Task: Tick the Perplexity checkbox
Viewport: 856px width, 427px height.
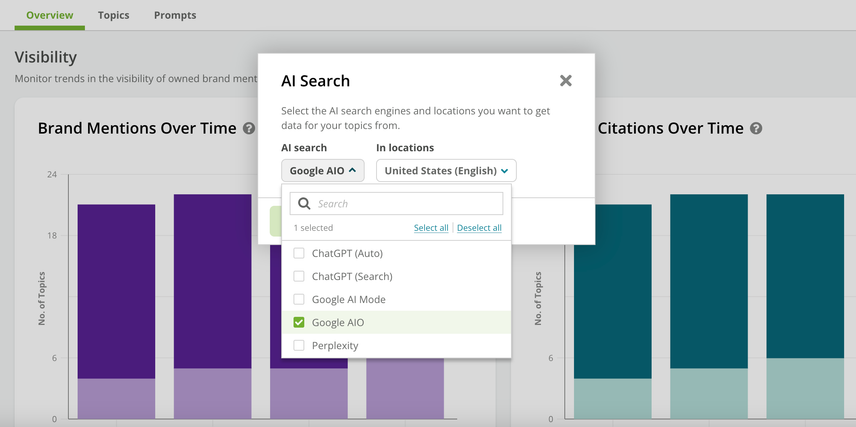Action: [x=299, y=346]
